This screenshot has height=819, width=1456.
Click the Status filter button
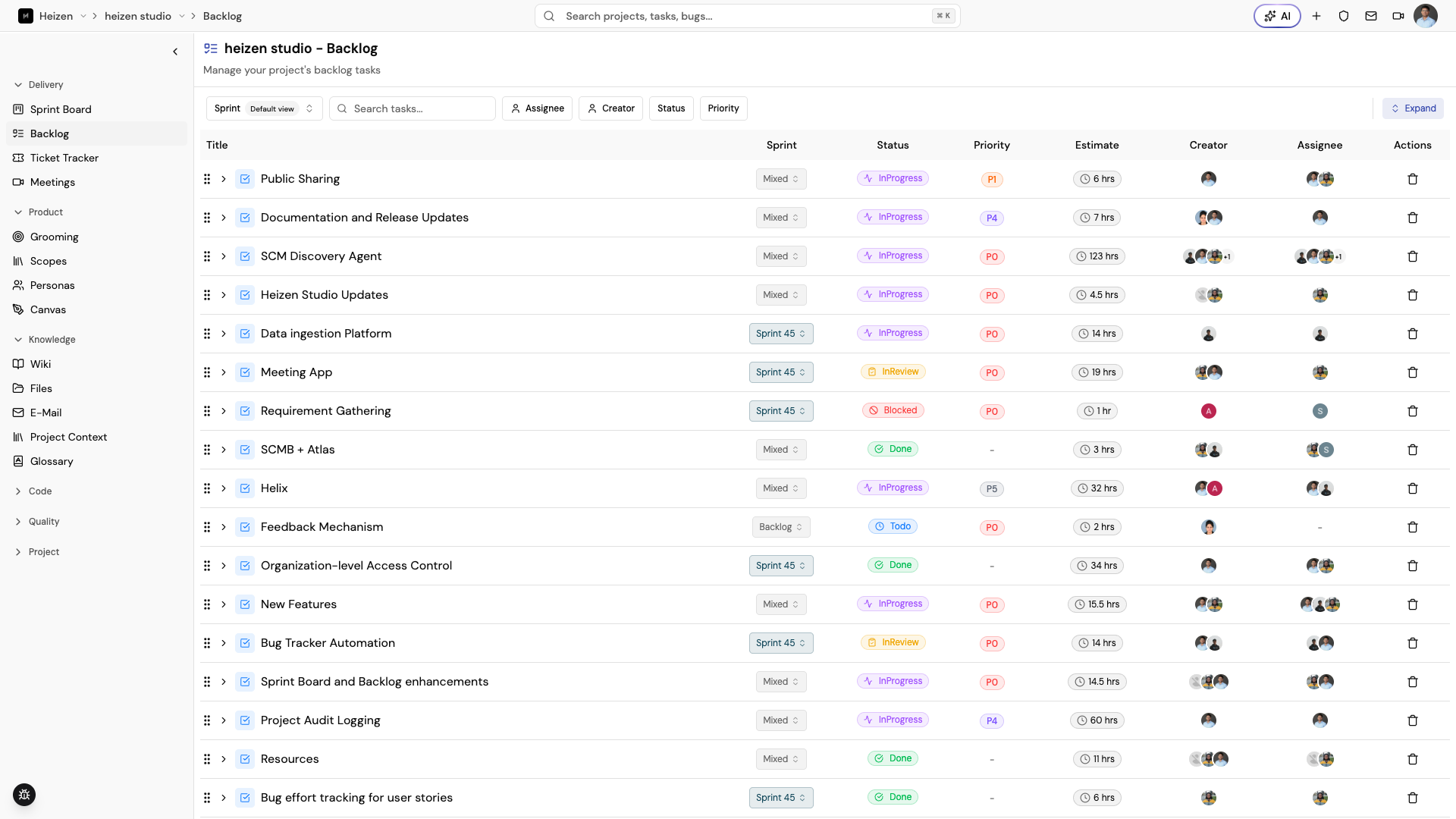pos(671,108)
